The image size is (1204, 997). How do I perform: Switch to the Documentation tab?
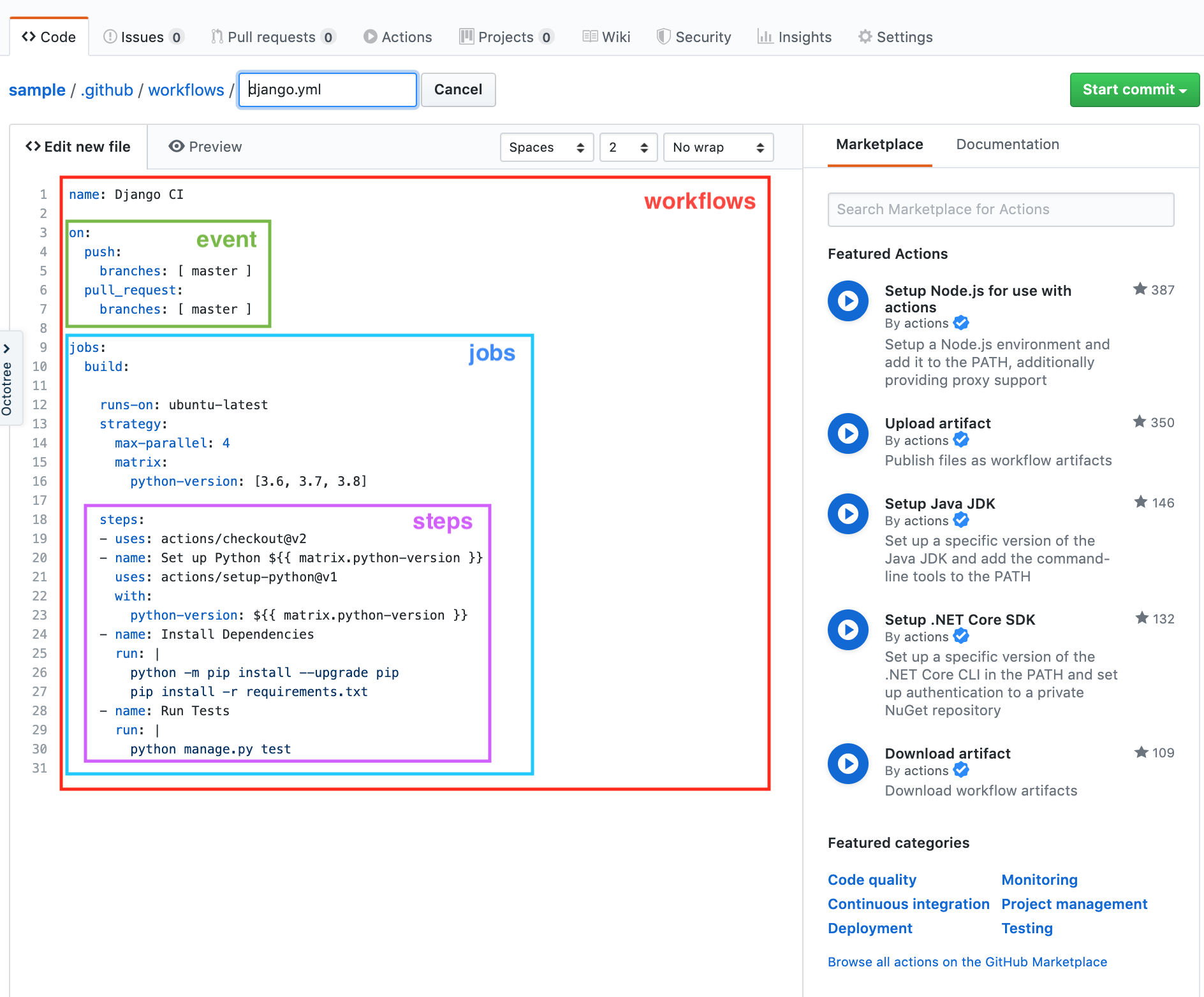tap(1008, 145)
